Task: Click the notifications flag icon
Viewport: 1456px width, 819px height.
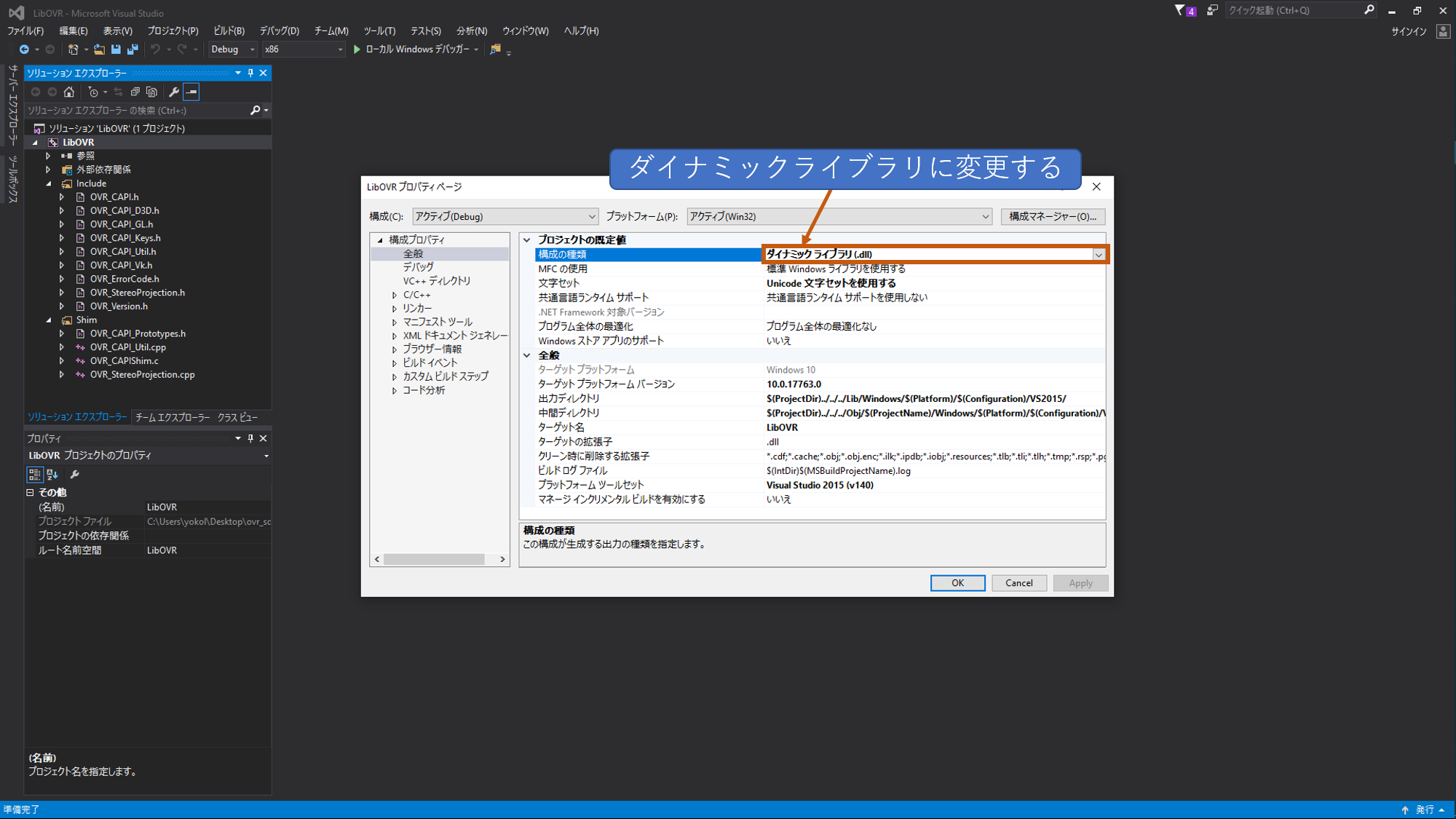Action: (1179, 10)
